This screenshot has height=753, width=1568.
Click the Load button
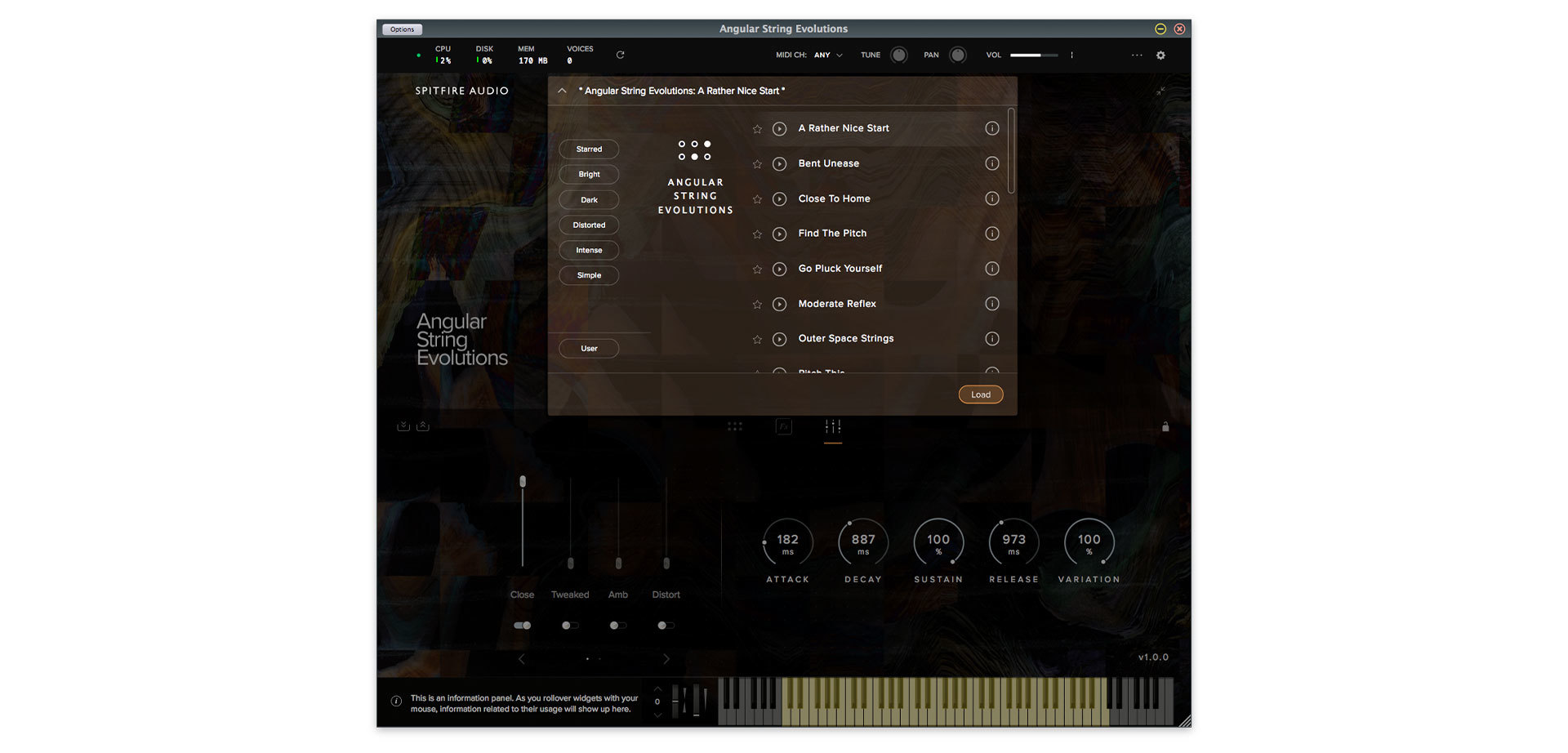[x=981, y=394]
